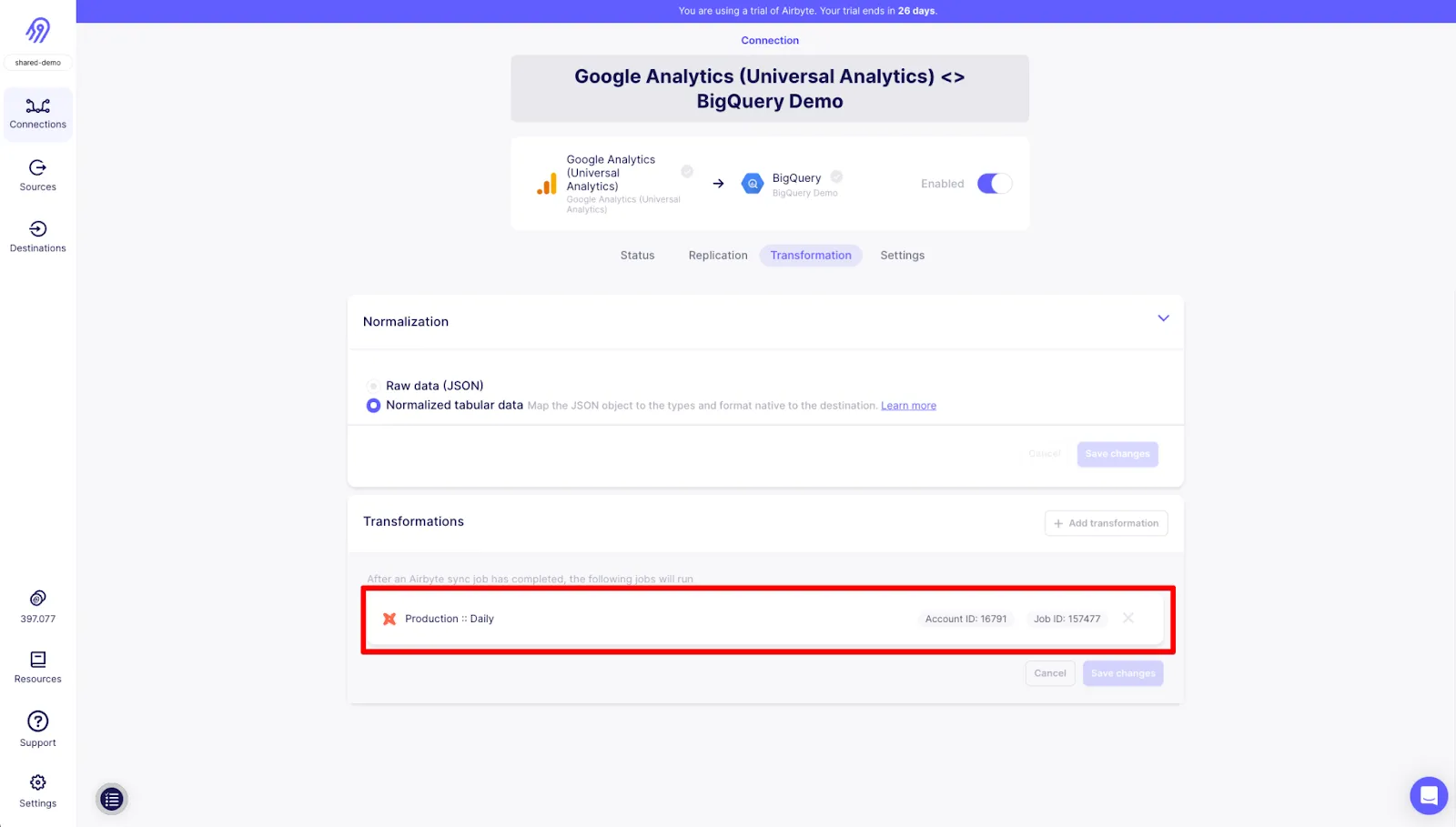Remove the Production :: Daily transformation

(1128, 618)
